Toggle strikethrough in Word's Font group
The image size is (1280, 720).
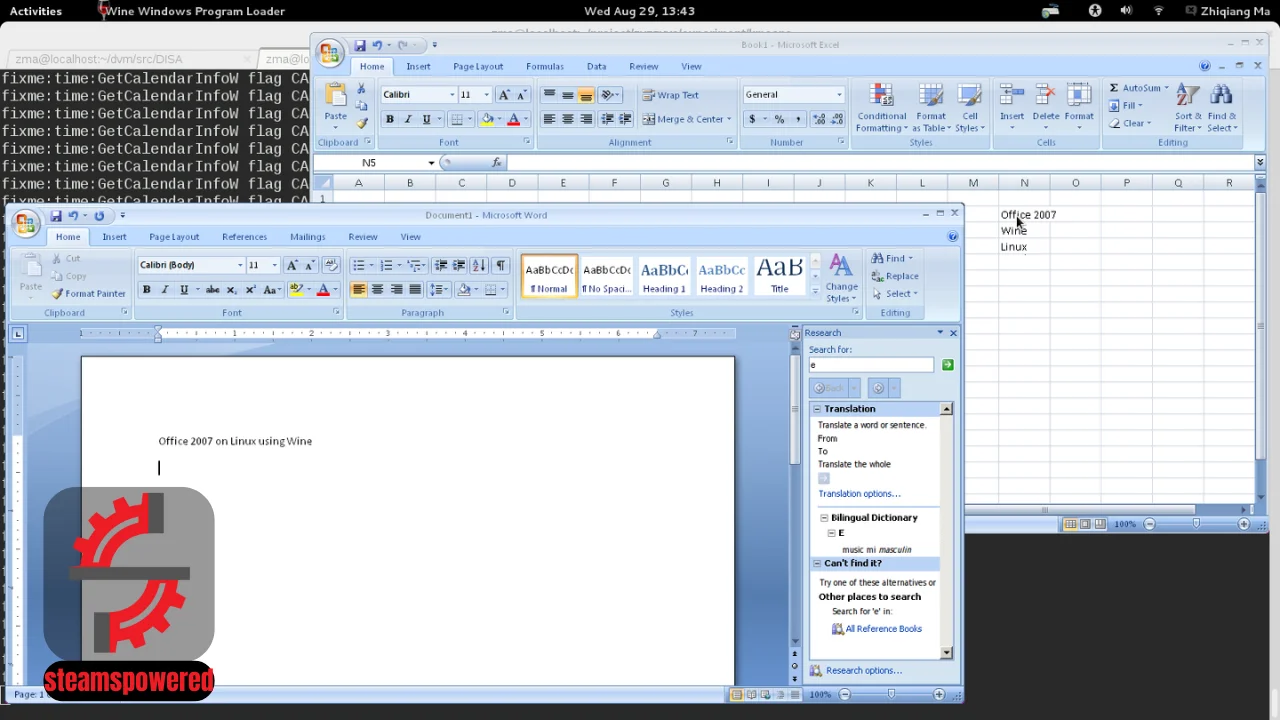(x=212, y=290)
